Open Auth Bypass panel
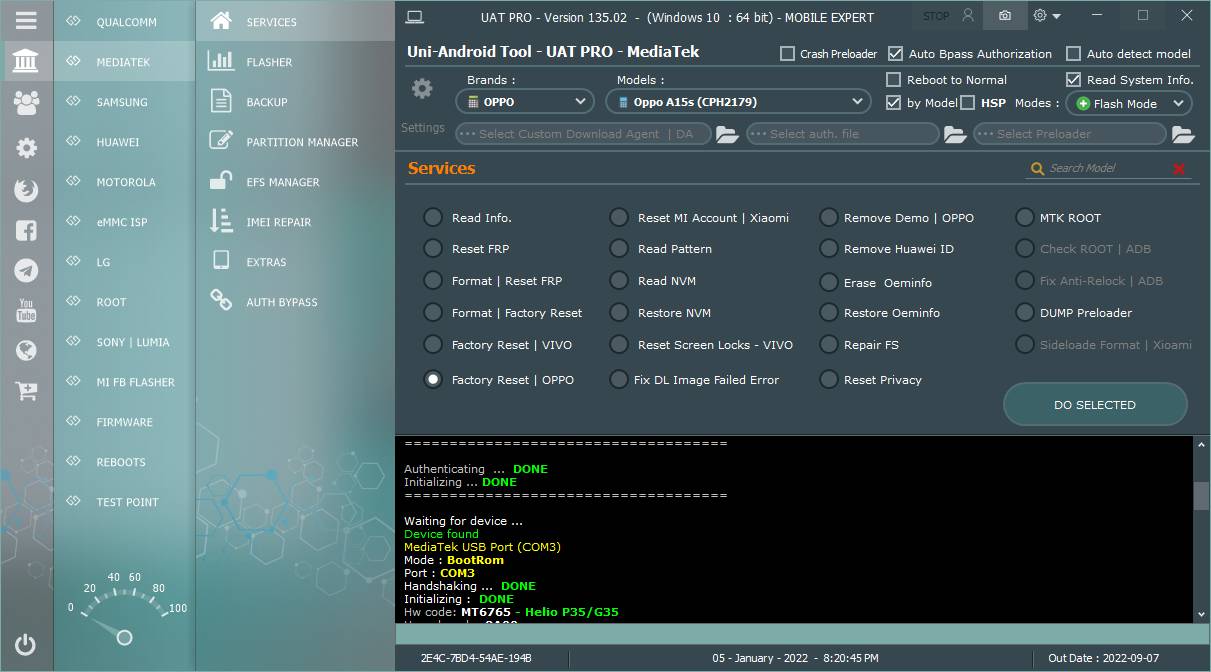Viewport: 1211px width, 672px height. 295,302
